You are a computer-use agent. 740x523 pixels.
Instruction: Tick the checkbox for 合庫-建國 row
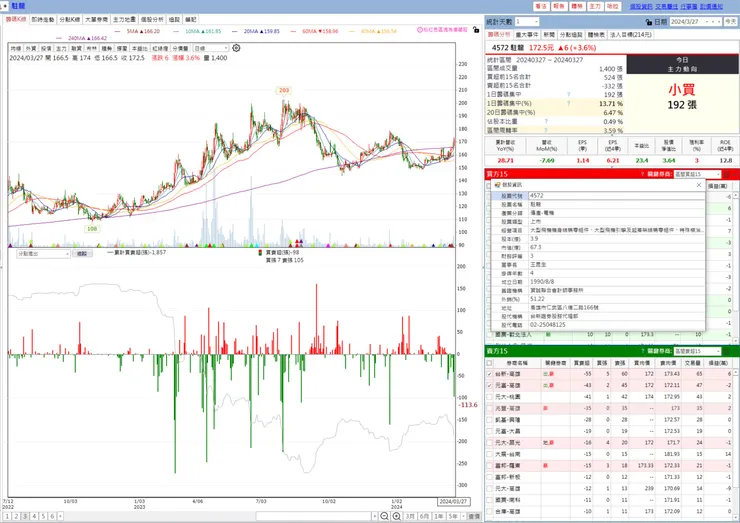tap(489, 511)
